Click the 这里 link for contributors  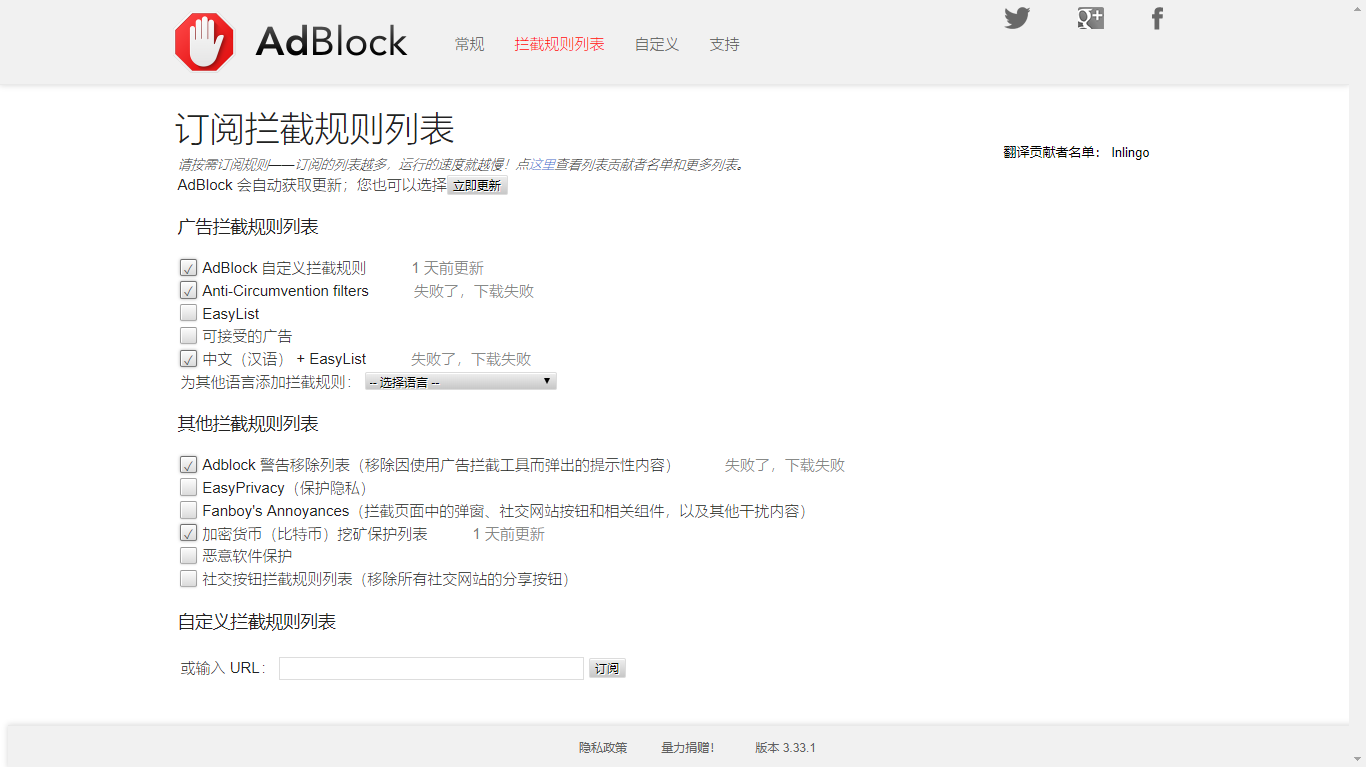tap(542, 165)
